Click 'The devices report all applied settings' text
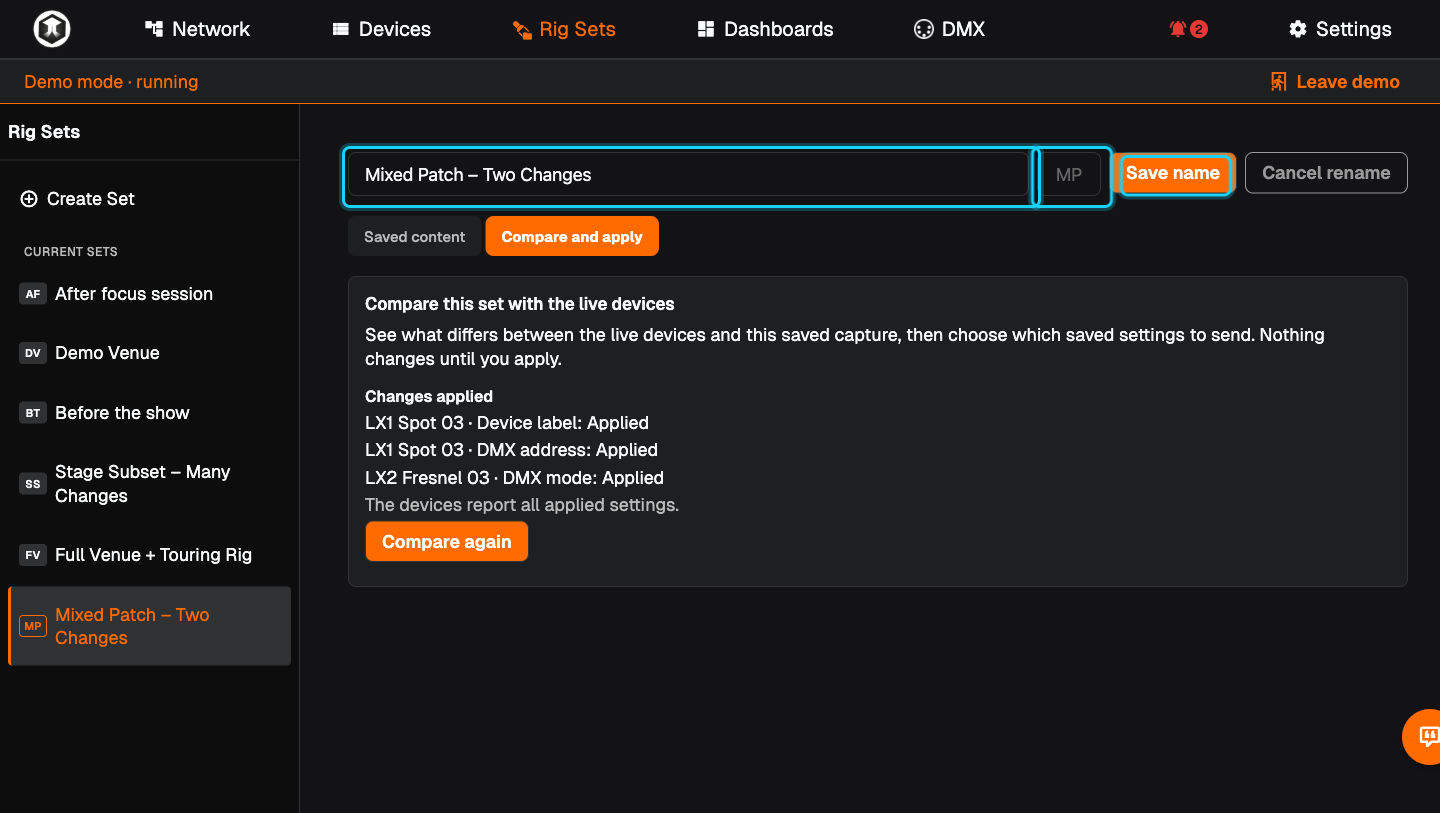The image size is (1440, 813). pos(522,505)
